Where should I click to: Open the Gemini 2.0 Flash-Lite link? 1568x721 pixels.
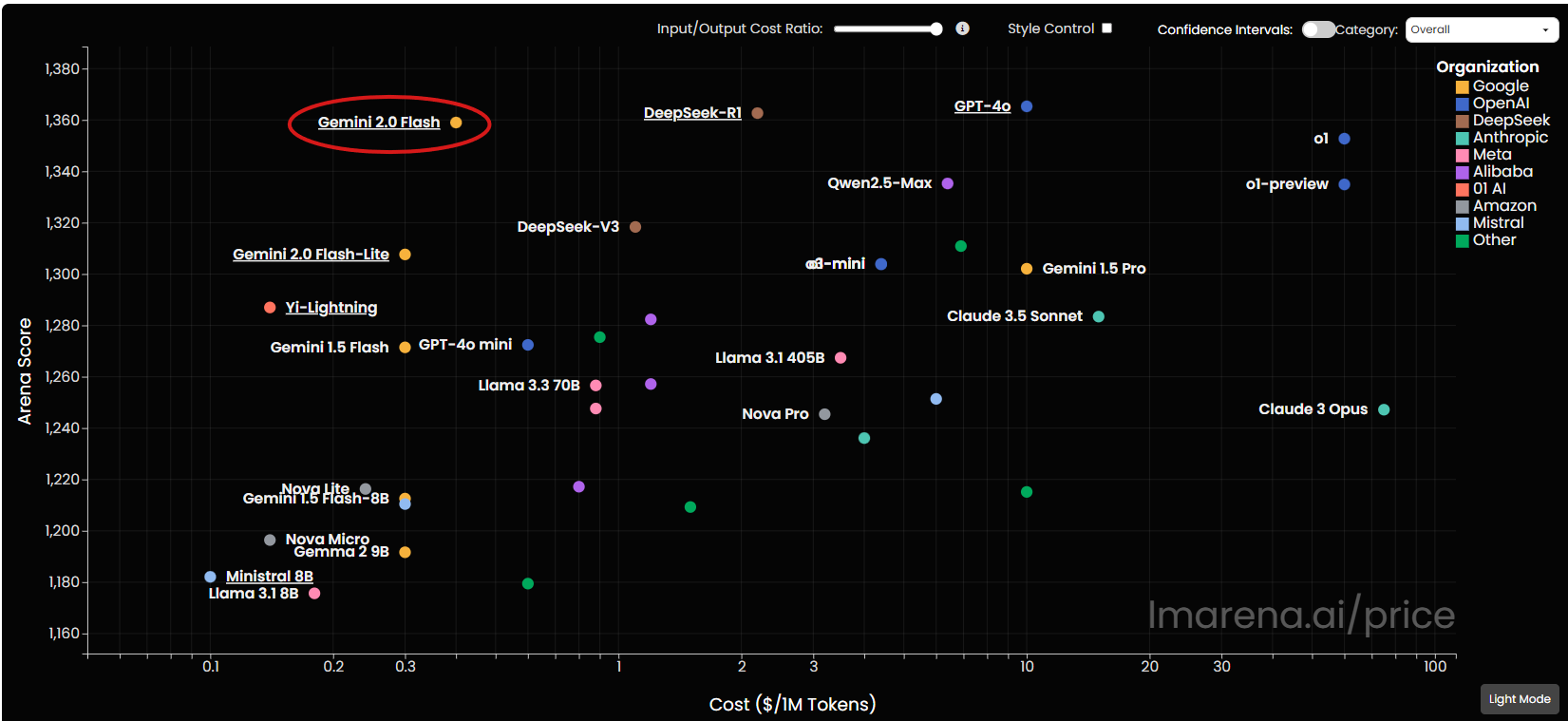tap(311, 255)
